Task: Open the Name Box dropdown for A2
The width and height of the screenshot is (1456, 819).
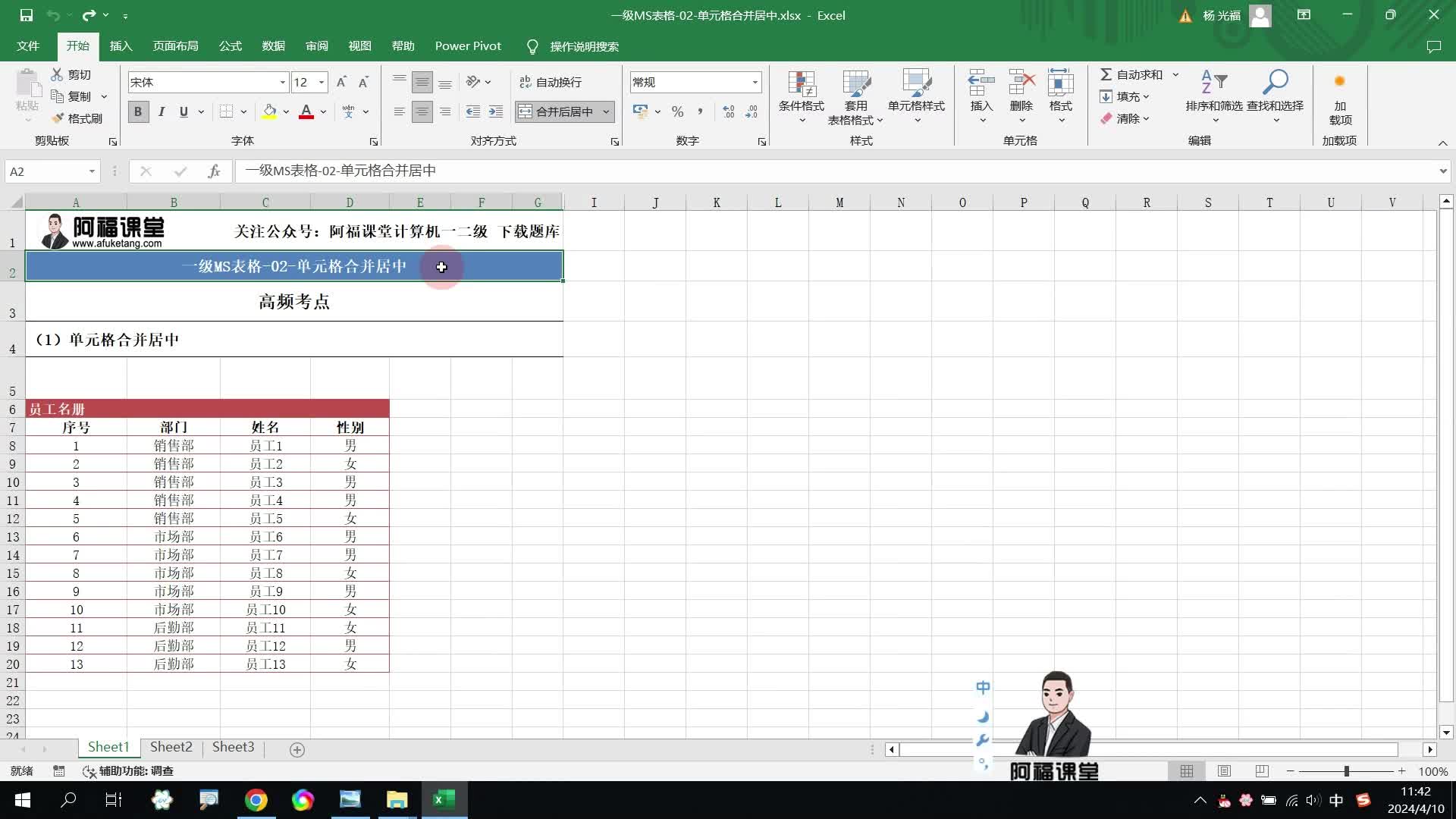Action: [x=92, y=171]
